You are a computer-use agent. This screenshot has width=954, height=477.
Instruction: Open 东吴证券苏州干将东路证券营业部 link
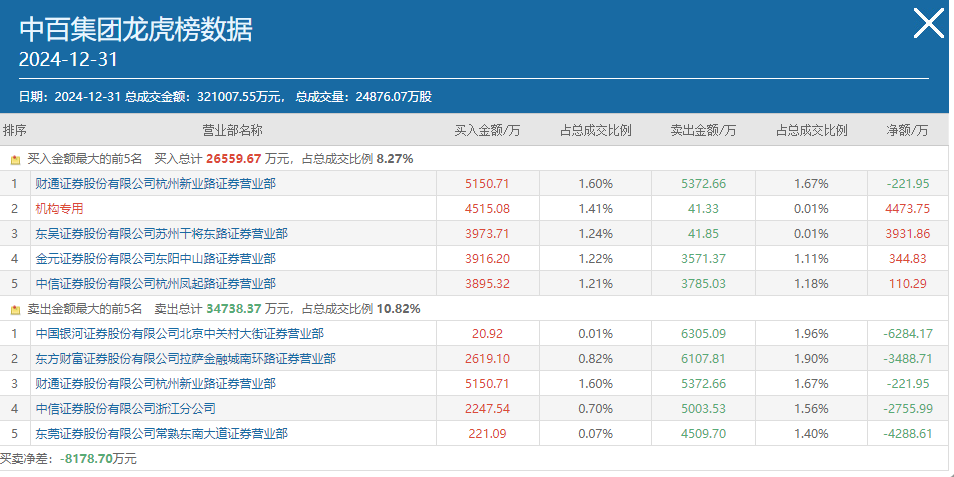tap(162, 234)
